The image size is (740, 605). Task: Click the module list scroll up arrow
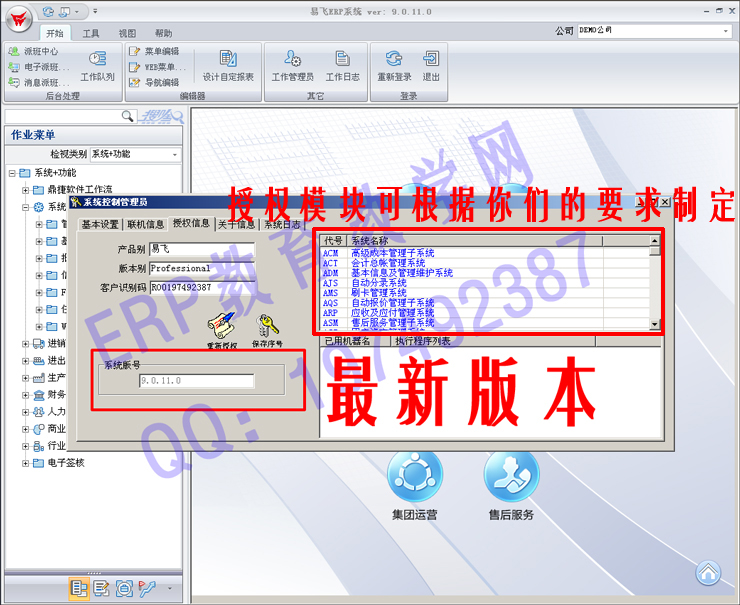point(655,241)
